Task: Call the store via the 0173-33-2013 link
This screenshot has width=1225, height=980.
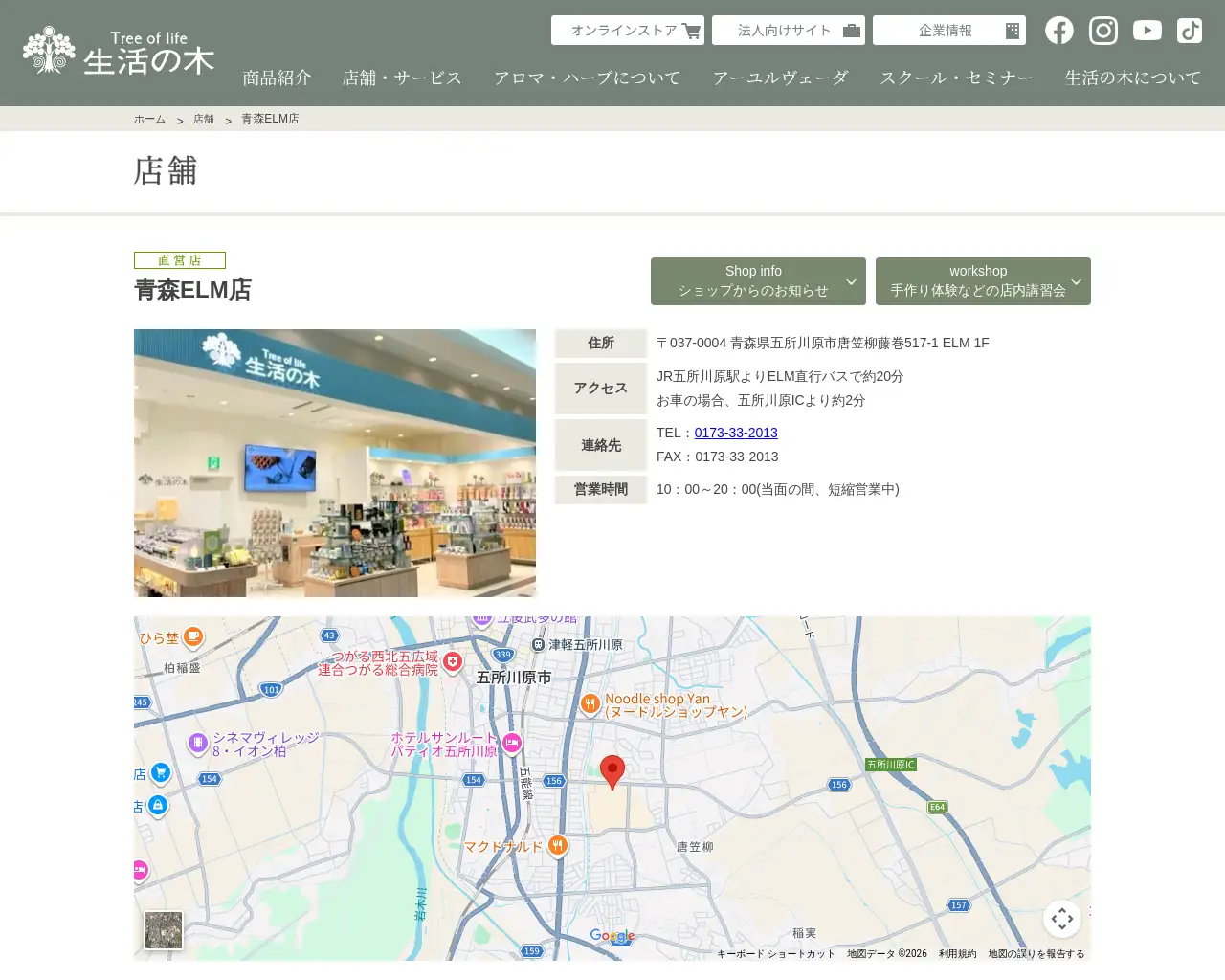Action: [736, 433]
